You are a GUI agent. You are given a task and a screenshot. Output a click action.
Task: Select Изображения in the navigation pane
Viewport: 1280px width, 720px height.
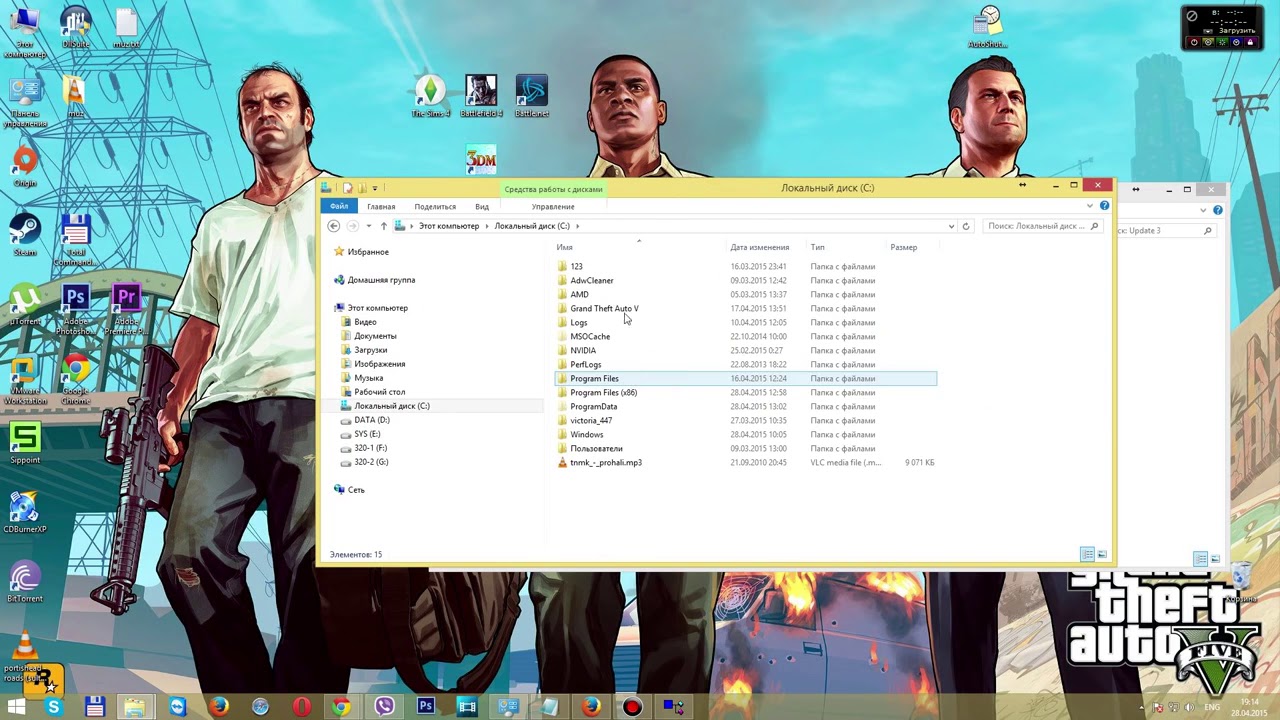point(379,364)
